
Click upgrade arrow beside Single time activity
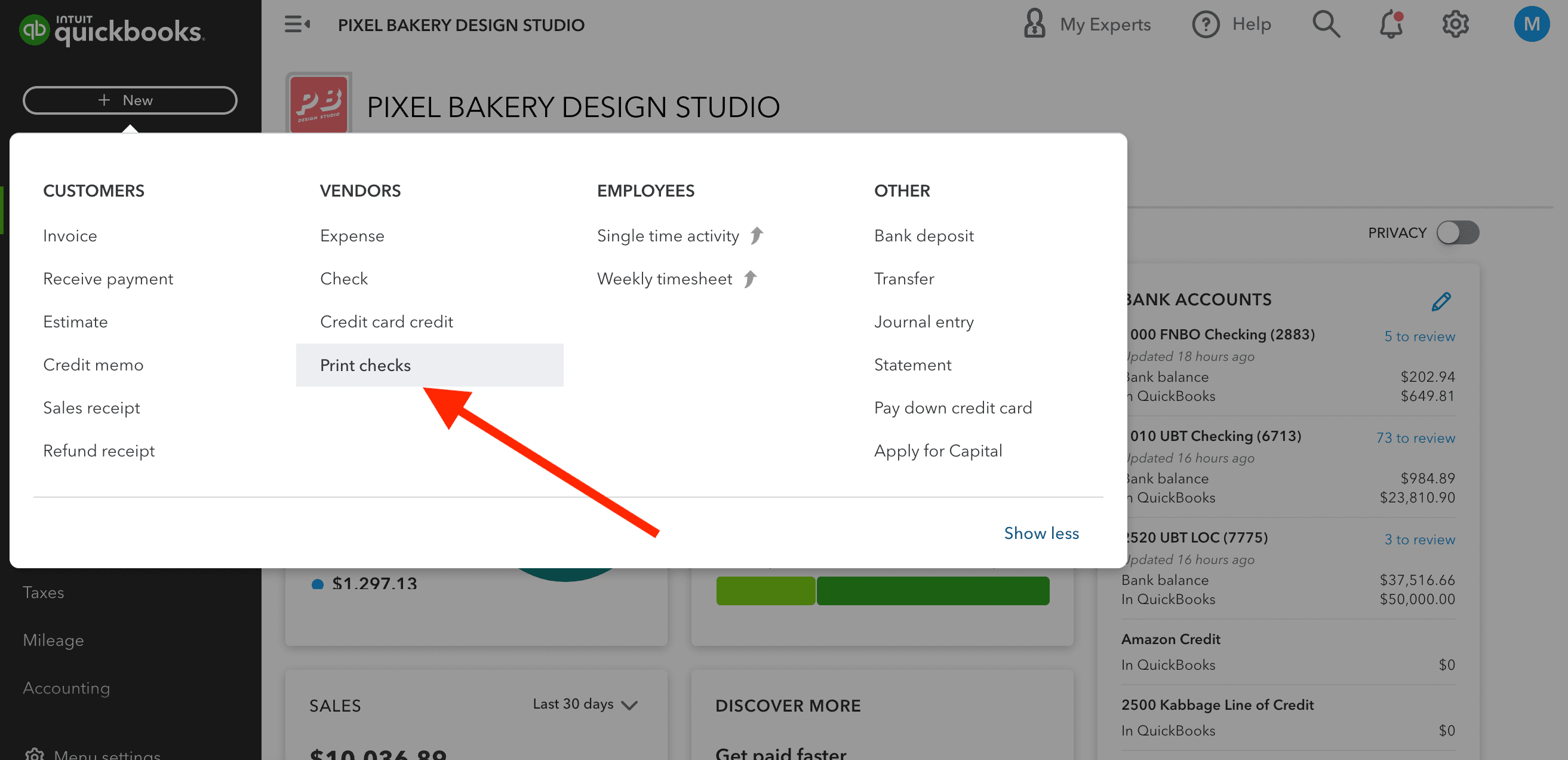tap(757, 235)
